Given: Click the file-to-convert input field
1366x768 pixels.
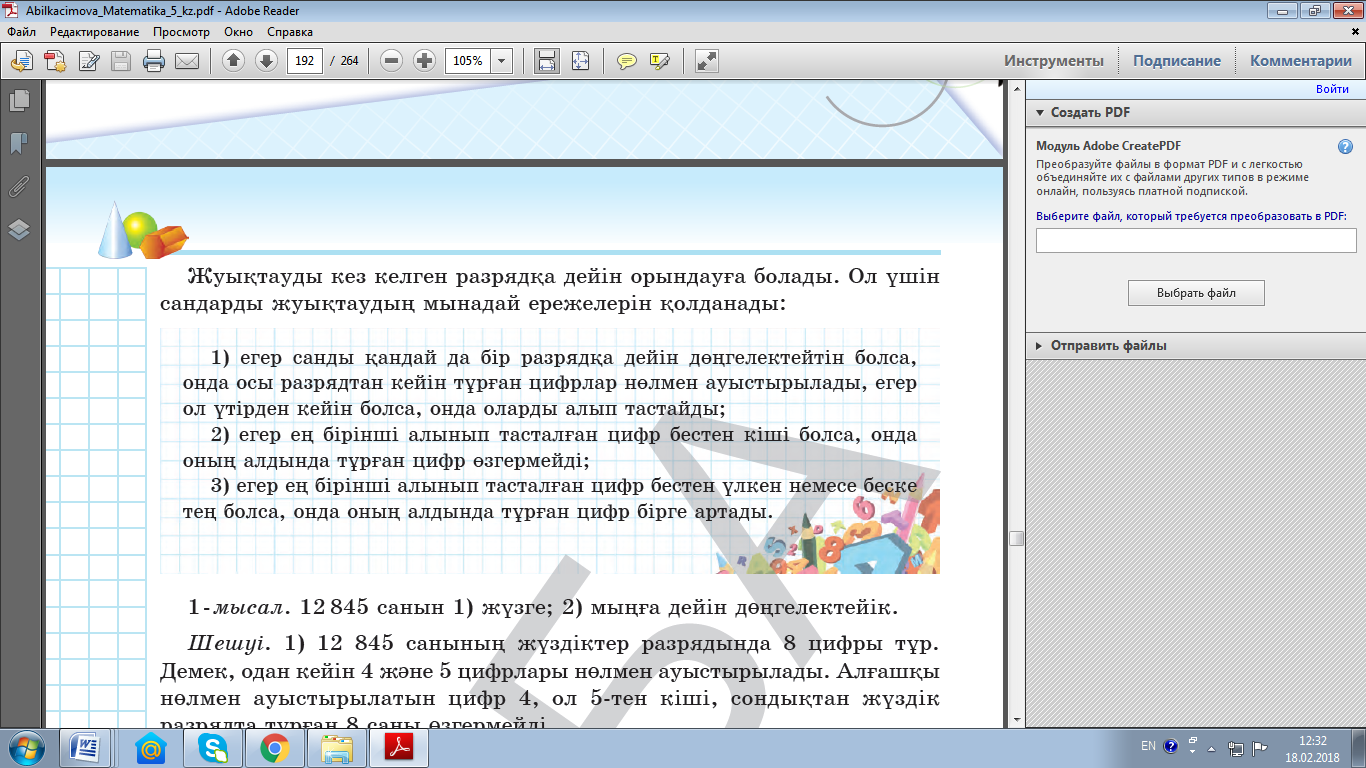Looking at the screenshot, I should (x=1196, y=241).
